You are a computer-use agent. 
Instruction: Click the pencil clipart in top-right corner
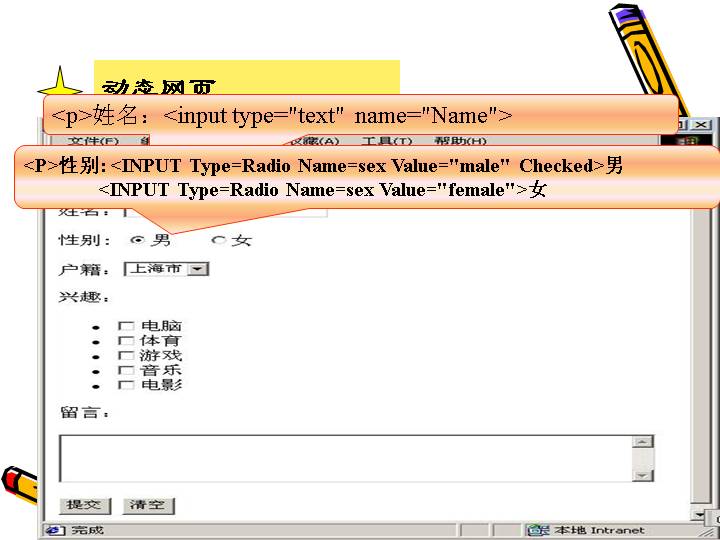649,55
